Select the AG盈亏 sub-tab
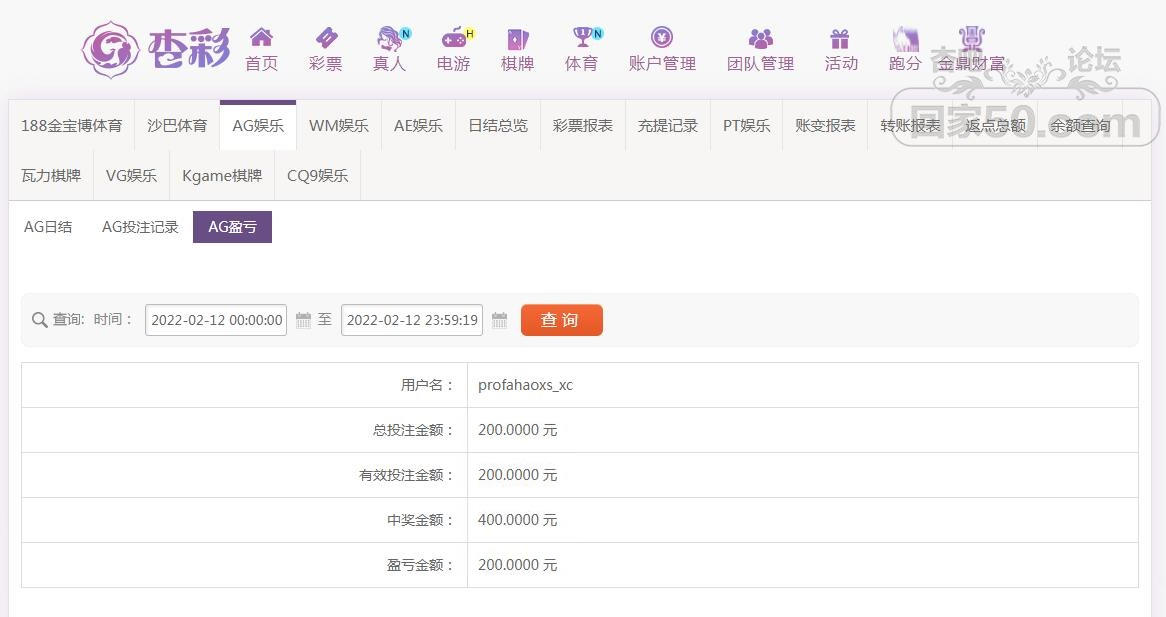Viewport: 1166px width, 617px height. pos(233,227)
